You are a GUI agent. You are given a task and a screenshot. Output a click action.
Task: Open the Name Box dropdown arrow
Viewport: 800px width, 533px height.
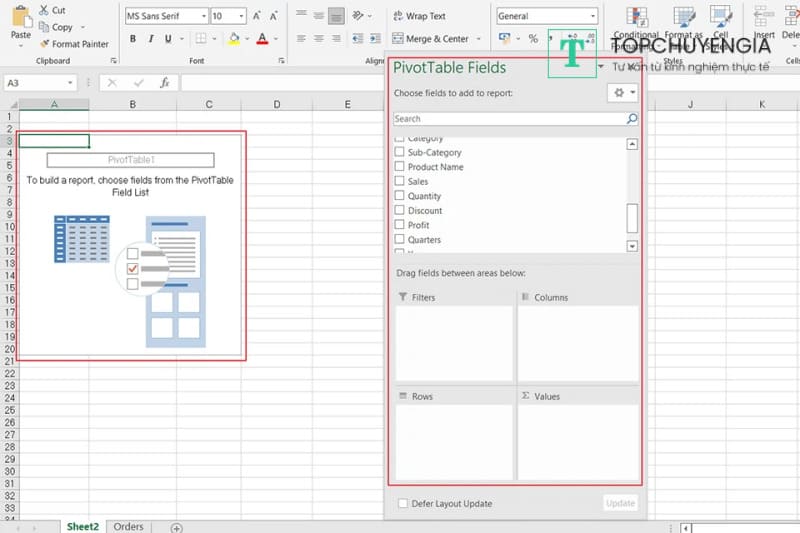coord(70,83)
